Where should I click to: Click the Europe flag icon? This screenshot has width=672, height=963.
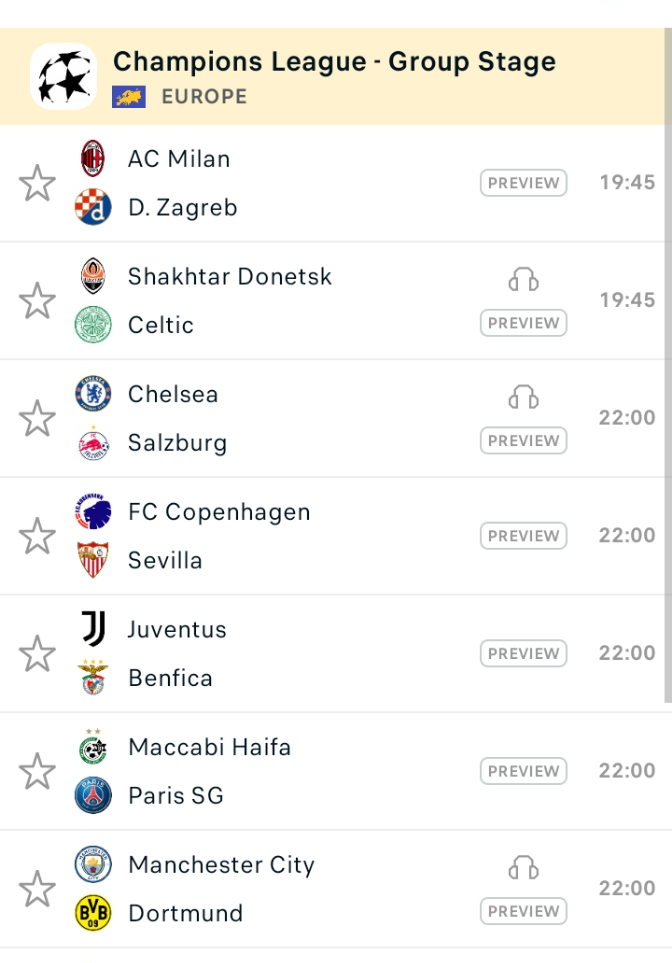(x=129, y=96)
